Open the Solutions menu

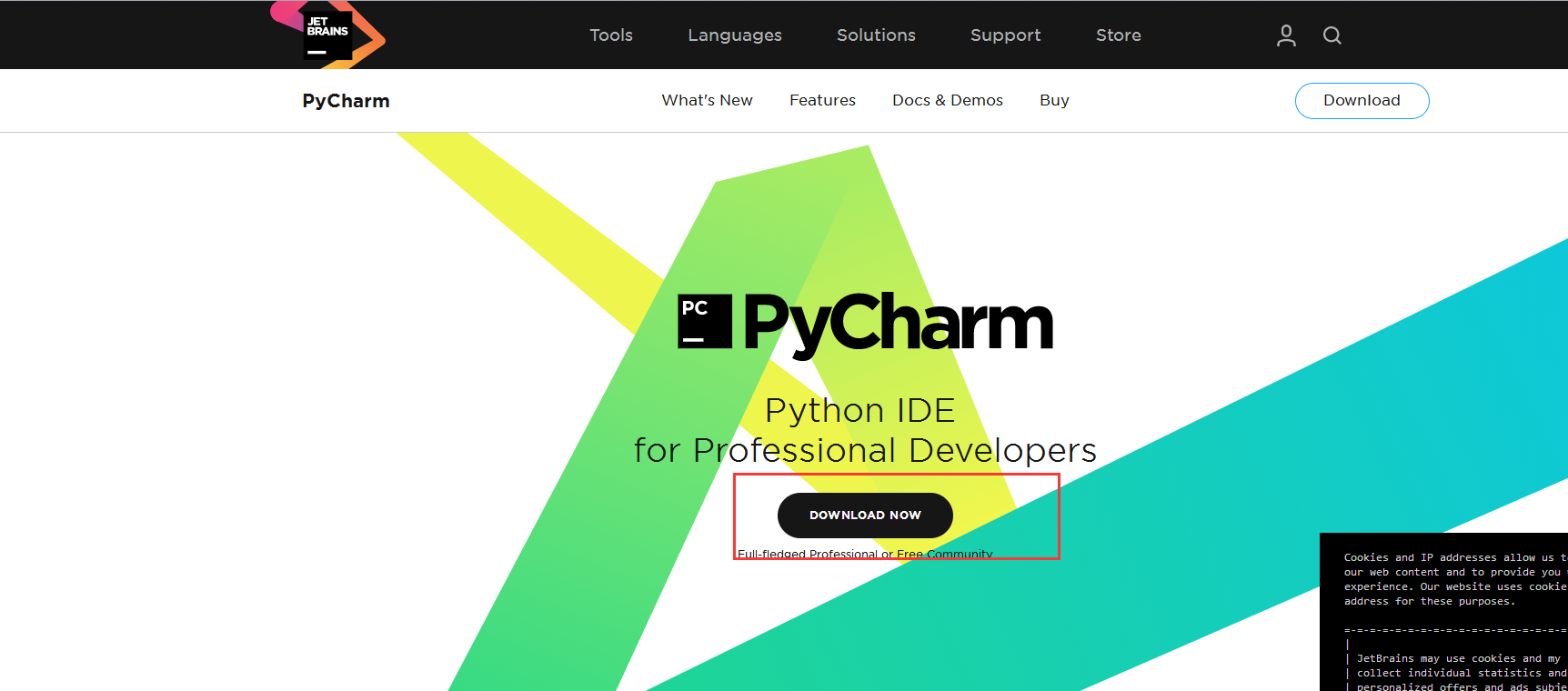[876, 35]
